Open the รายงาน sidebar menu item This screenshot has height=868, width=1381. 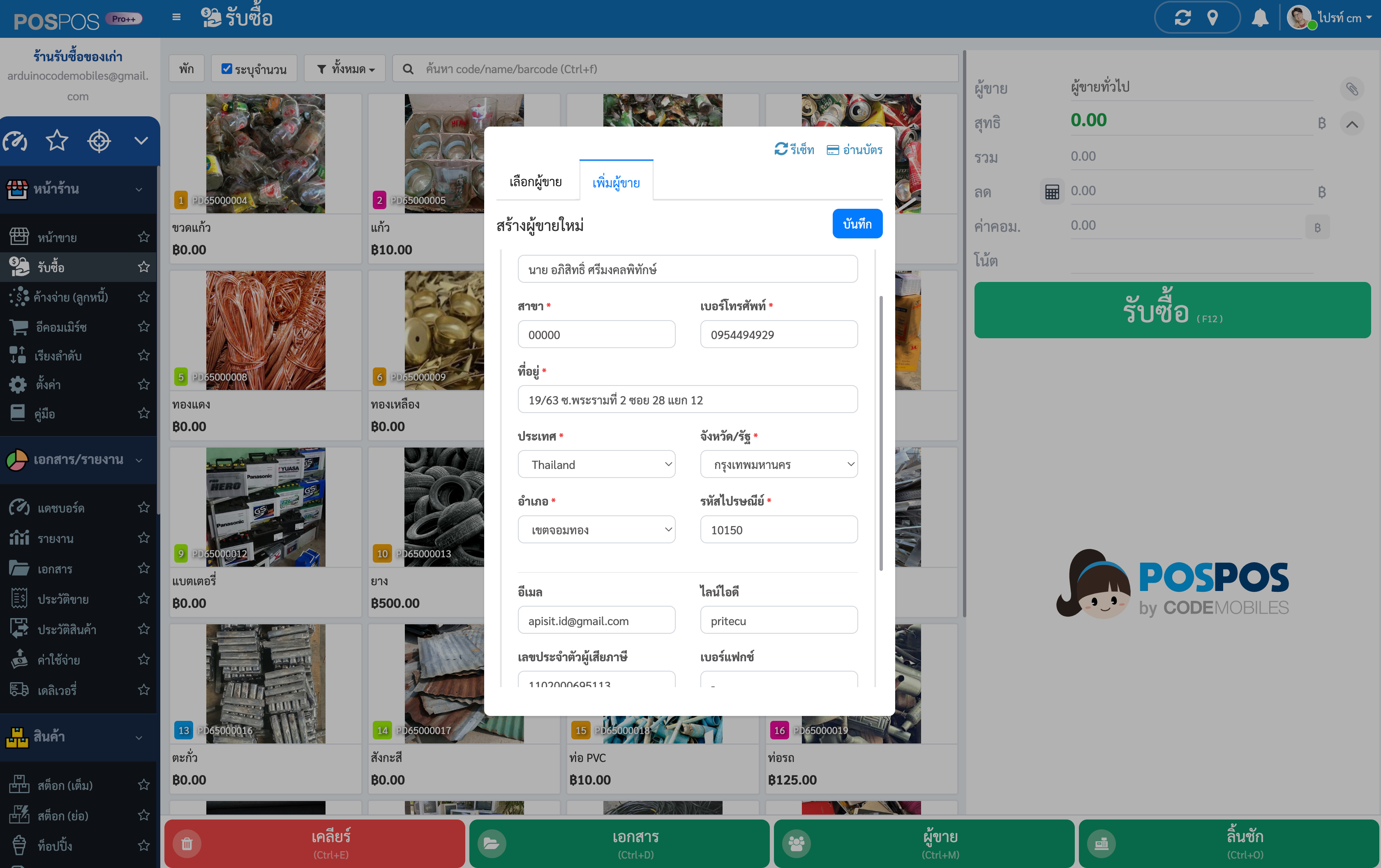55,538
